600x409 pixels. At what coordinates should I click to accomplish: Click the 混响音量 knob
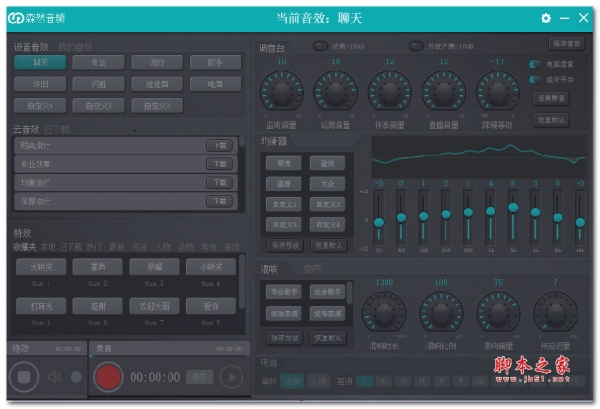[x=498, y=313]
